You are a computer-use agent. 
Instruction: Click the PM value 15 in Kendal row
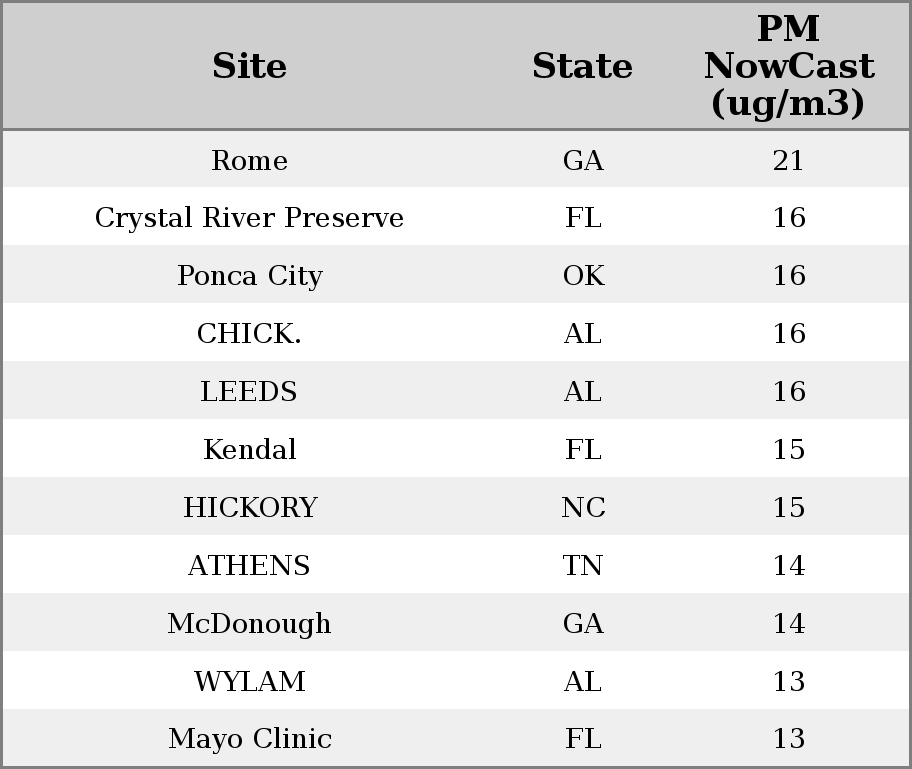pos(788,450)
